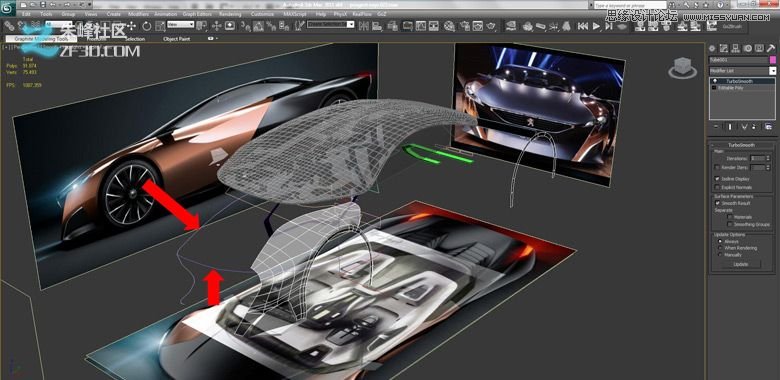Viewport: 780px width, 380px height.
Task: Select the Scale tool icon
Action: (160, 25)
